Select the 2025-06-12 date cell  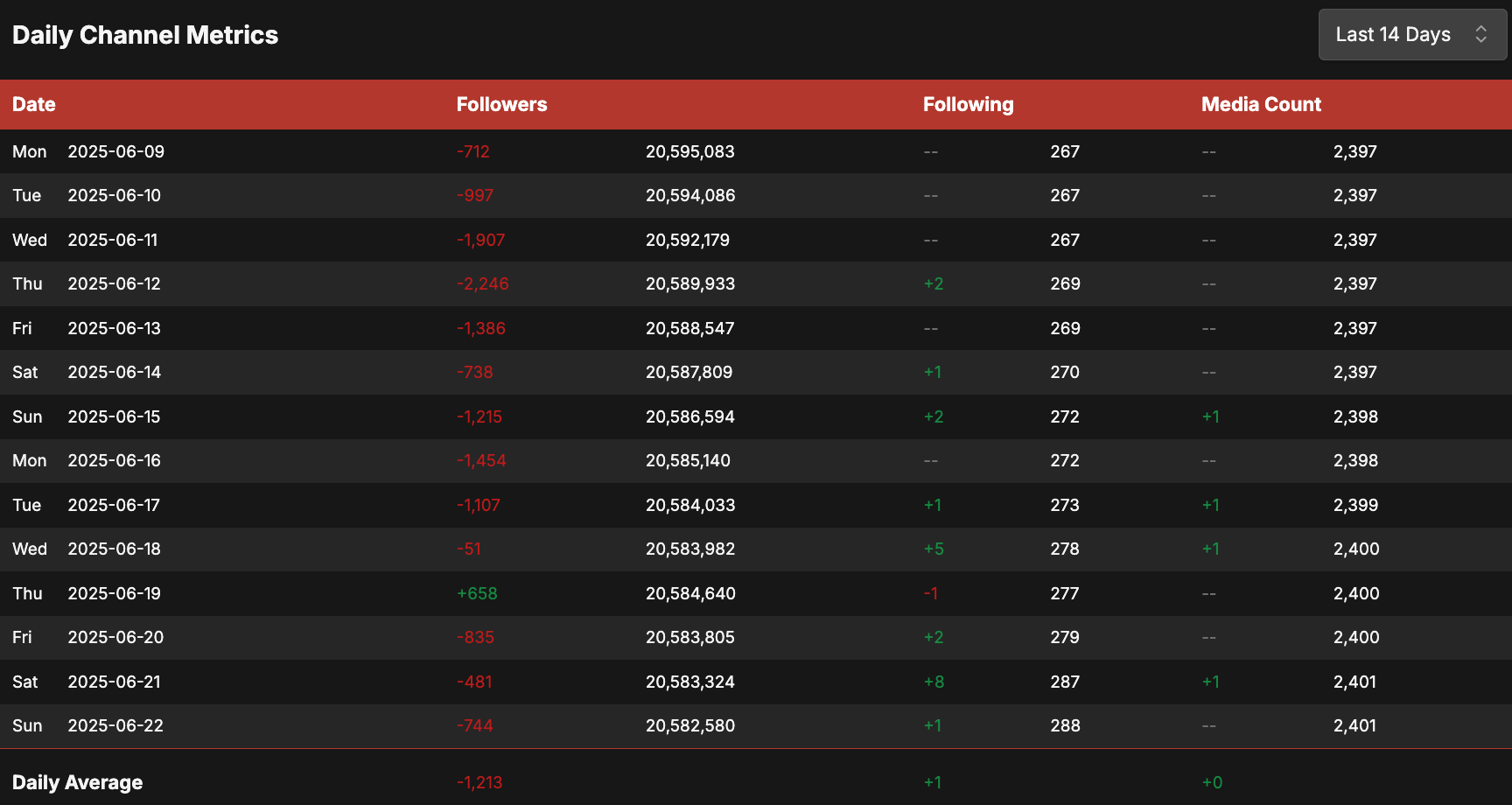tap(115, 284)
